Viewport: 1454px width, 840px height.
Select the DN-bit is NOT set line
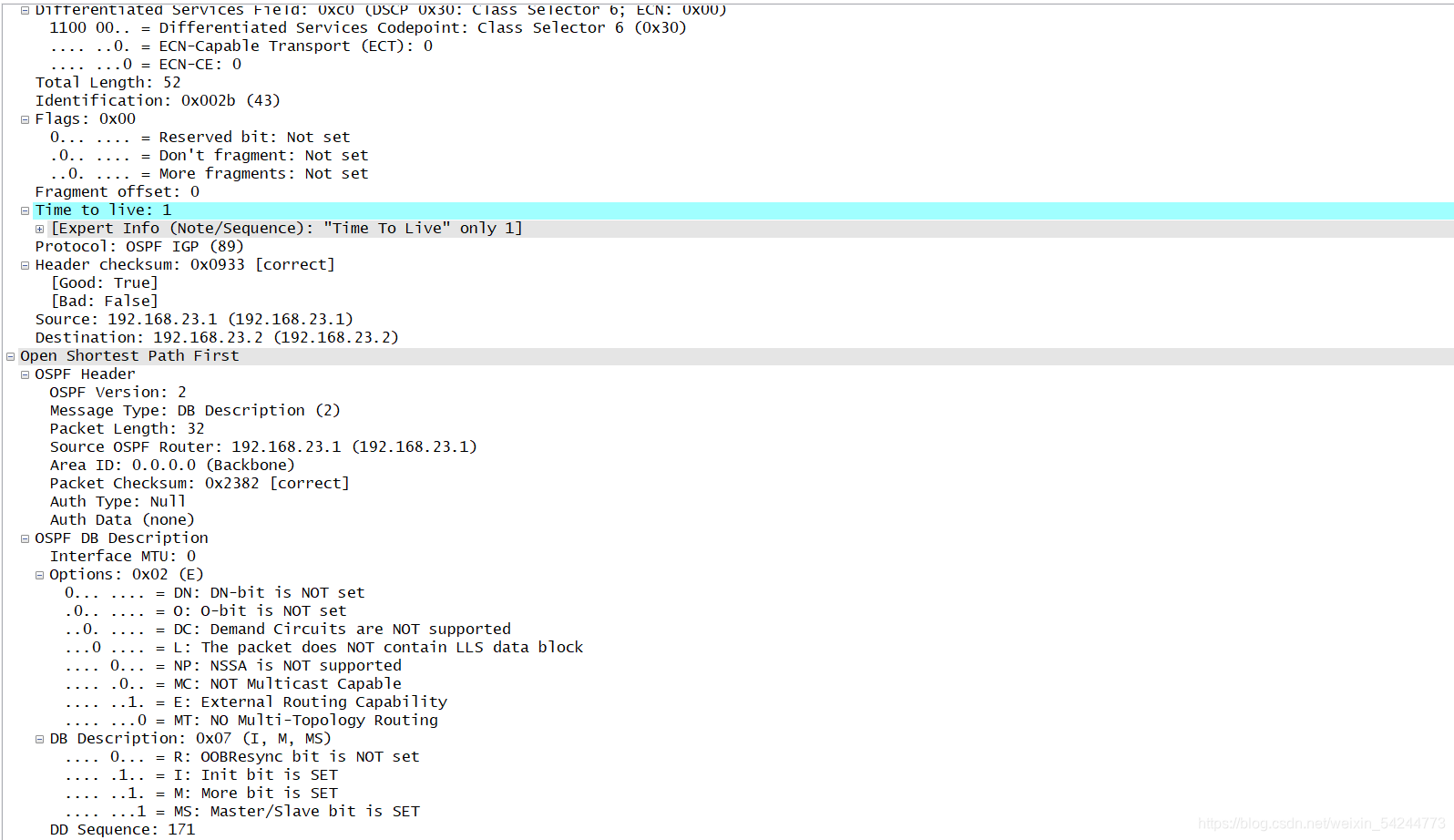pyautogui.click(x=214, y=593)
